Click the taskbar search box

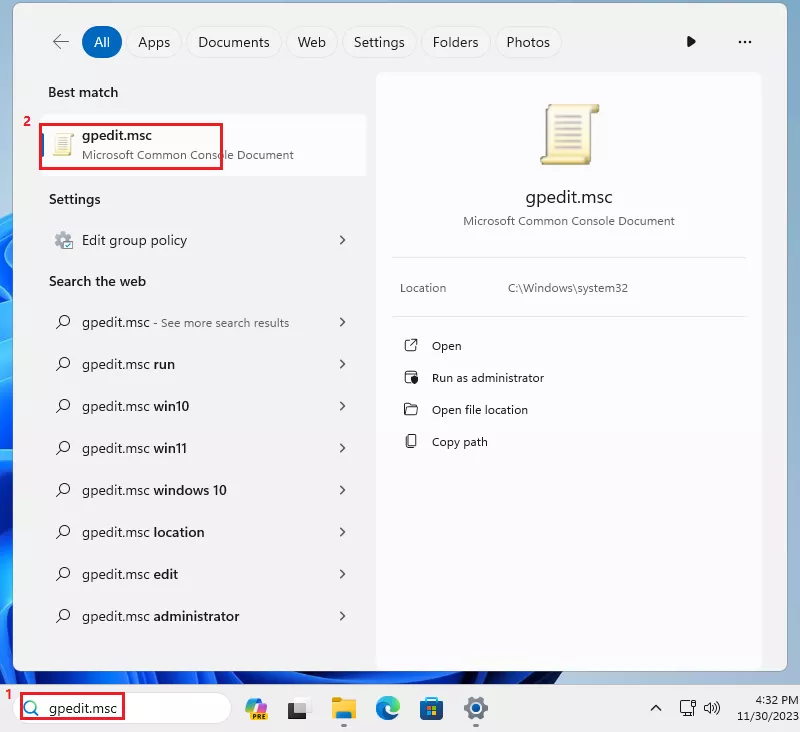pos(125,708)
